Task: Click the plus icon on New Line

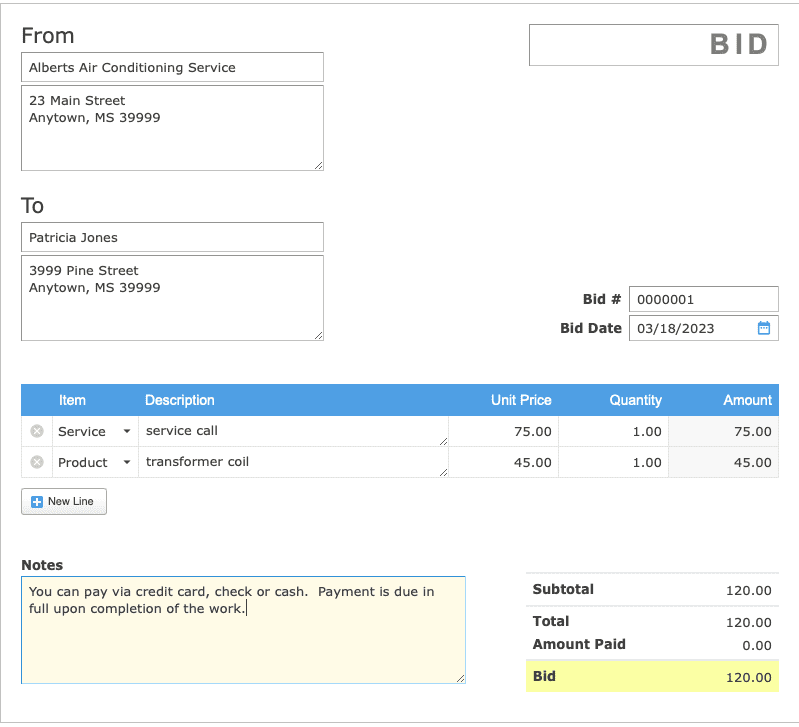Action: [37, 502]
